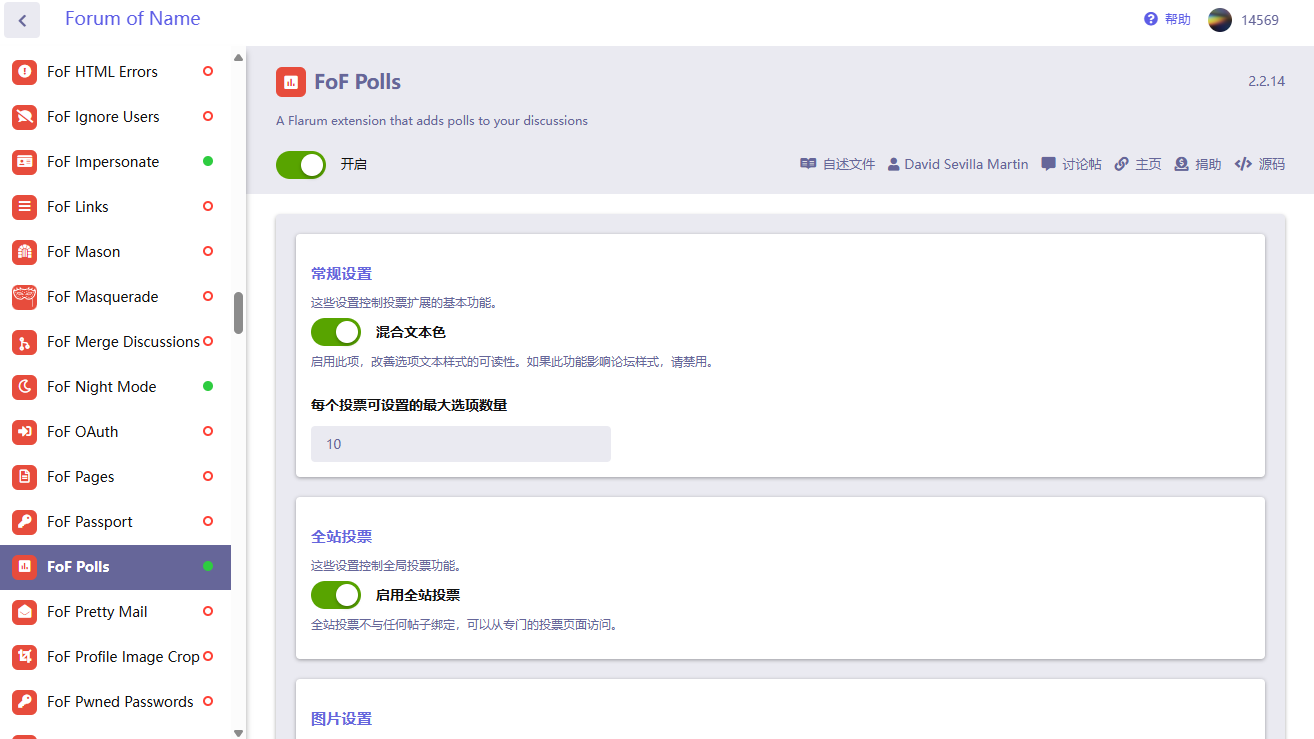Screen dimensions: 1314x739
Task: Click the back arrow button
Action: click(x=22, y=20)
